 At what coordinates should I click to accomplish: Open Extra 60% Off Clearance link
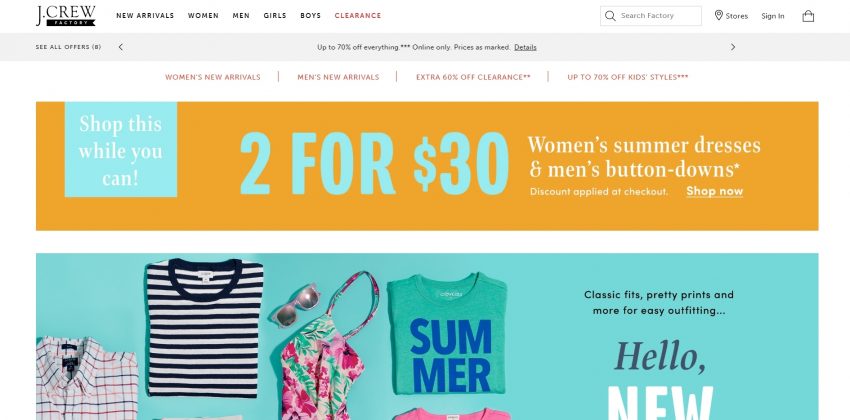[473, 77]
